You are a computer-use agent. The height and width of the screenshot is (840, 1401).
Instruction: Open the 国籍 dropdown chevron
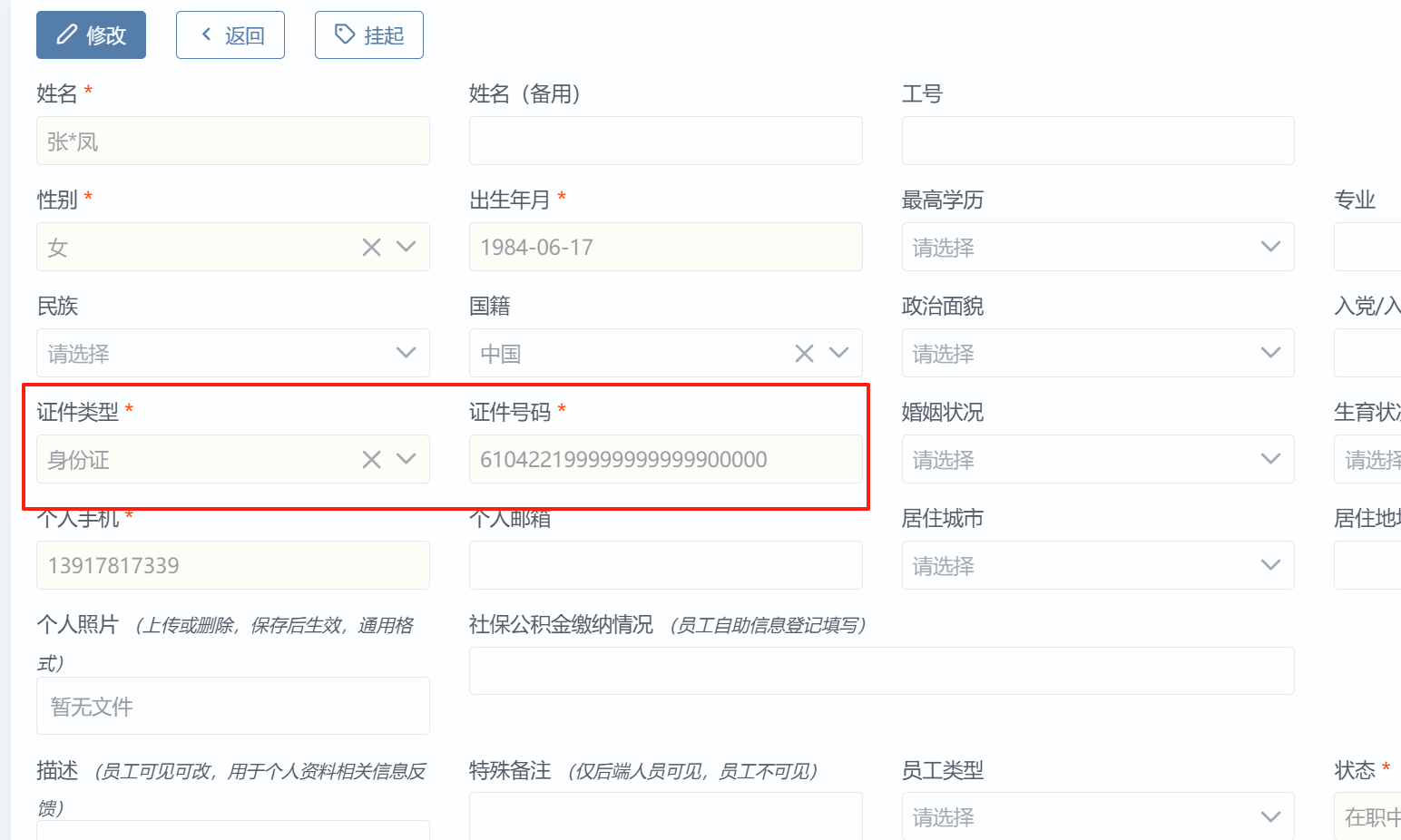(x=838, y=354)
